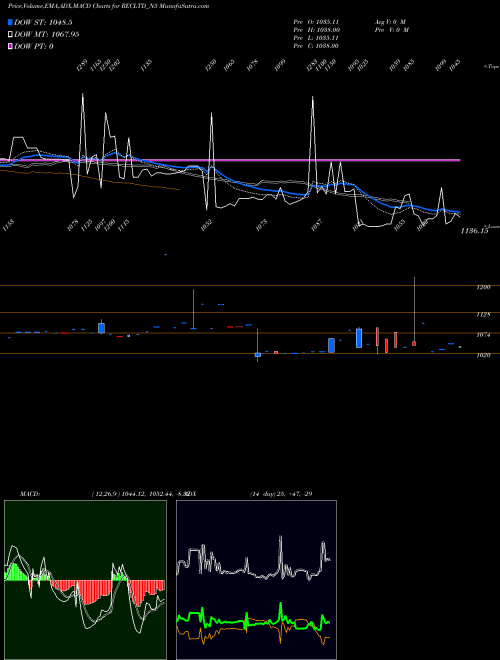Select the 'DOW PT: 0' label
The image size is (500, 660).
click(x=33, y=46)
